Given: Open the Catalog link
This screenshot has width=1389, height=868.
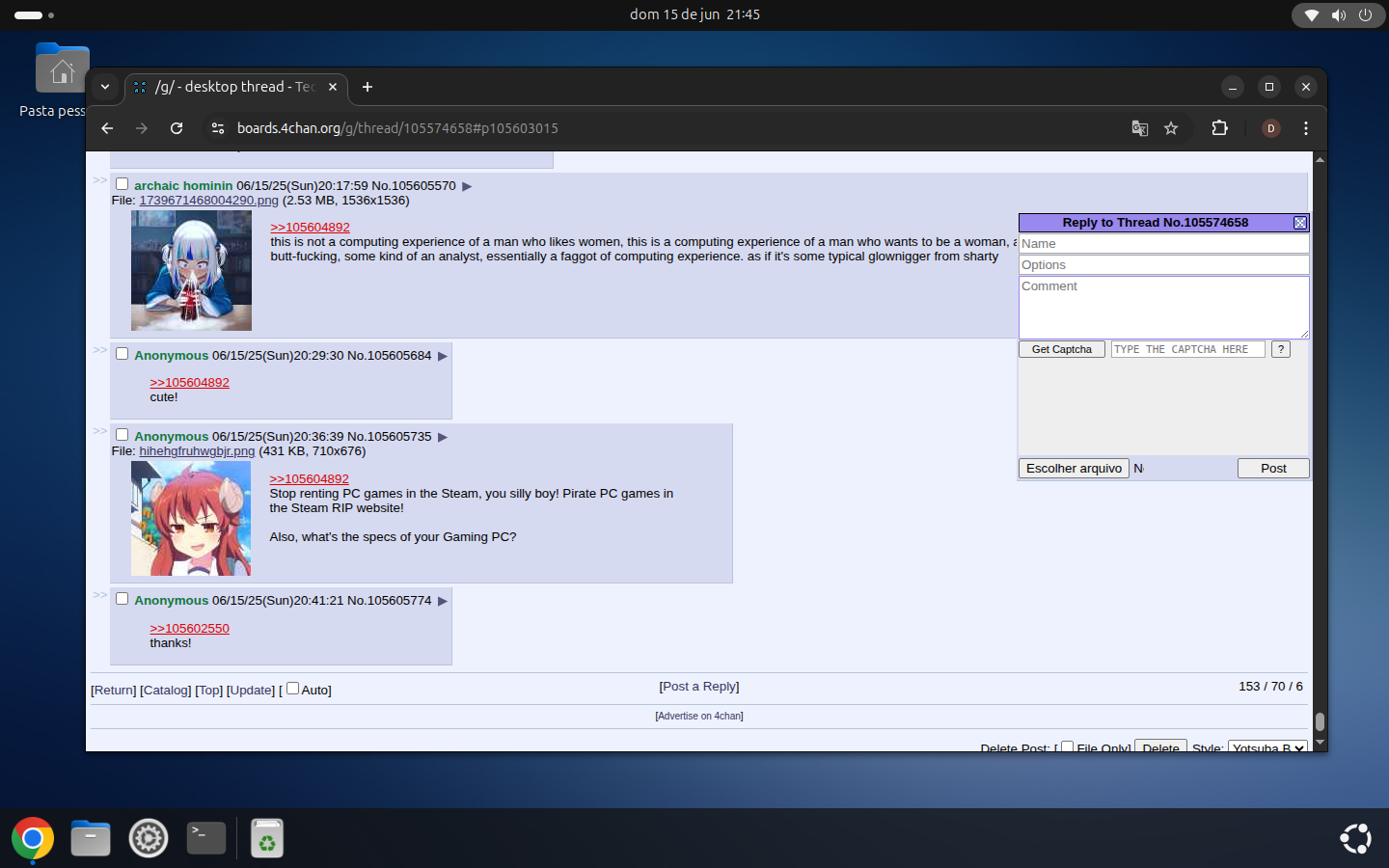Looking at the screenshot, I should (x=166, y=691).
